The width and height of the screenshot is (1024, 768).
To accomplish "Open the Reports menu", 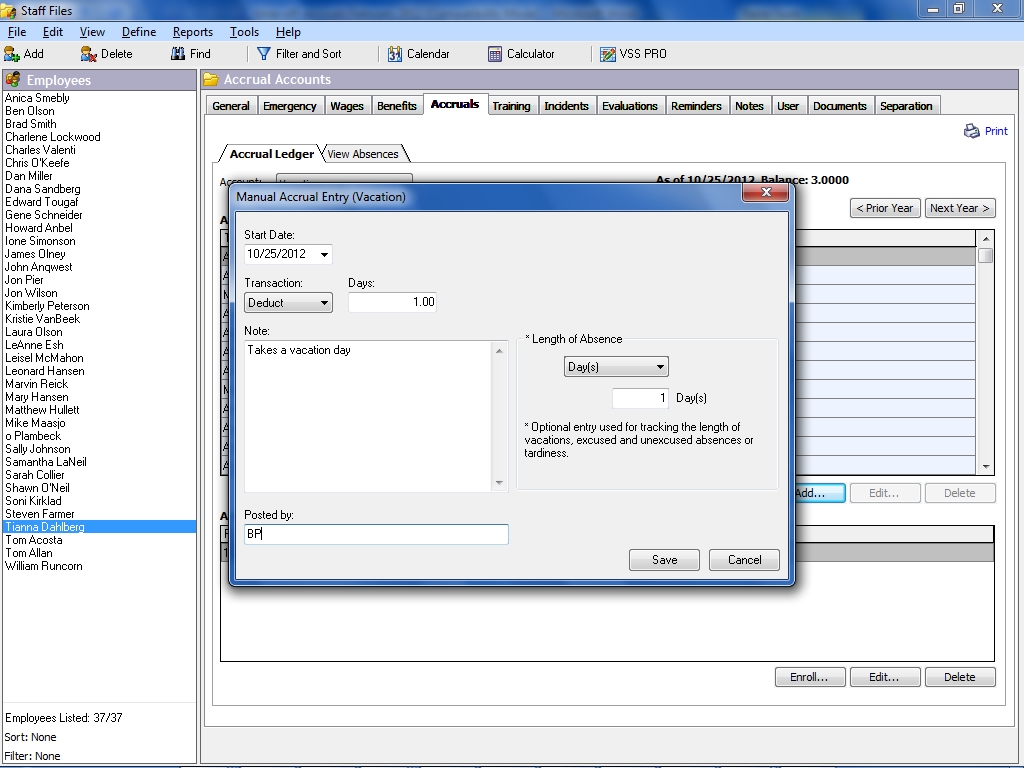I will coord(192,32).
